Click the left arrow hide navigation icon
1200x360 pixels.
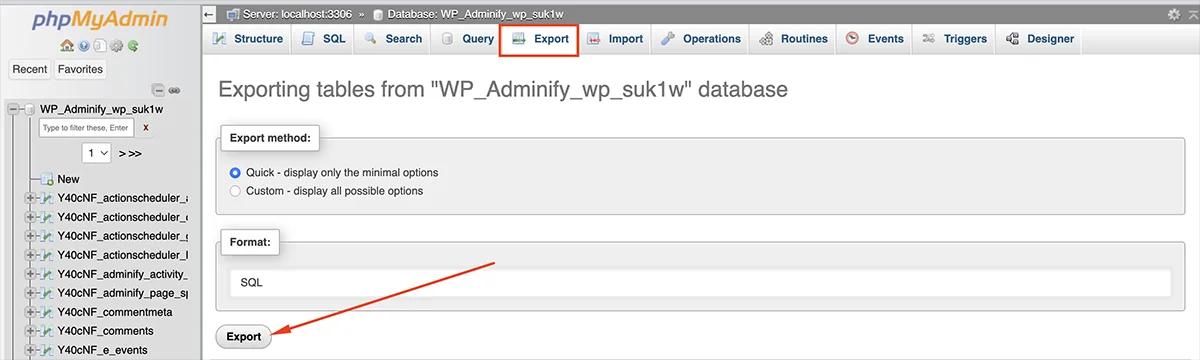point(208,14)
